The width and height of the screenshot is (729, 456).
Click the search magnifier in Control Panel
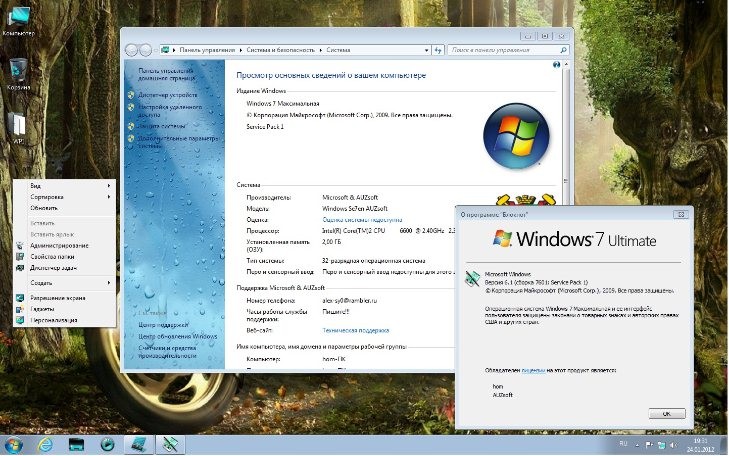(x=563, y=50)
